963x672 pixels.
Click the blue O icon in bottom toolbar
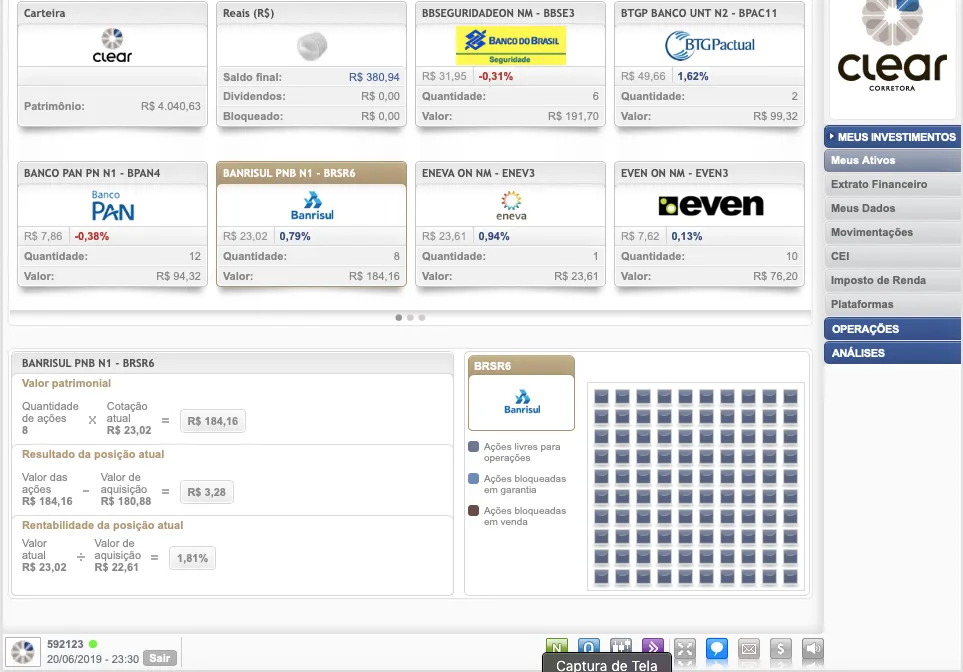589,648
